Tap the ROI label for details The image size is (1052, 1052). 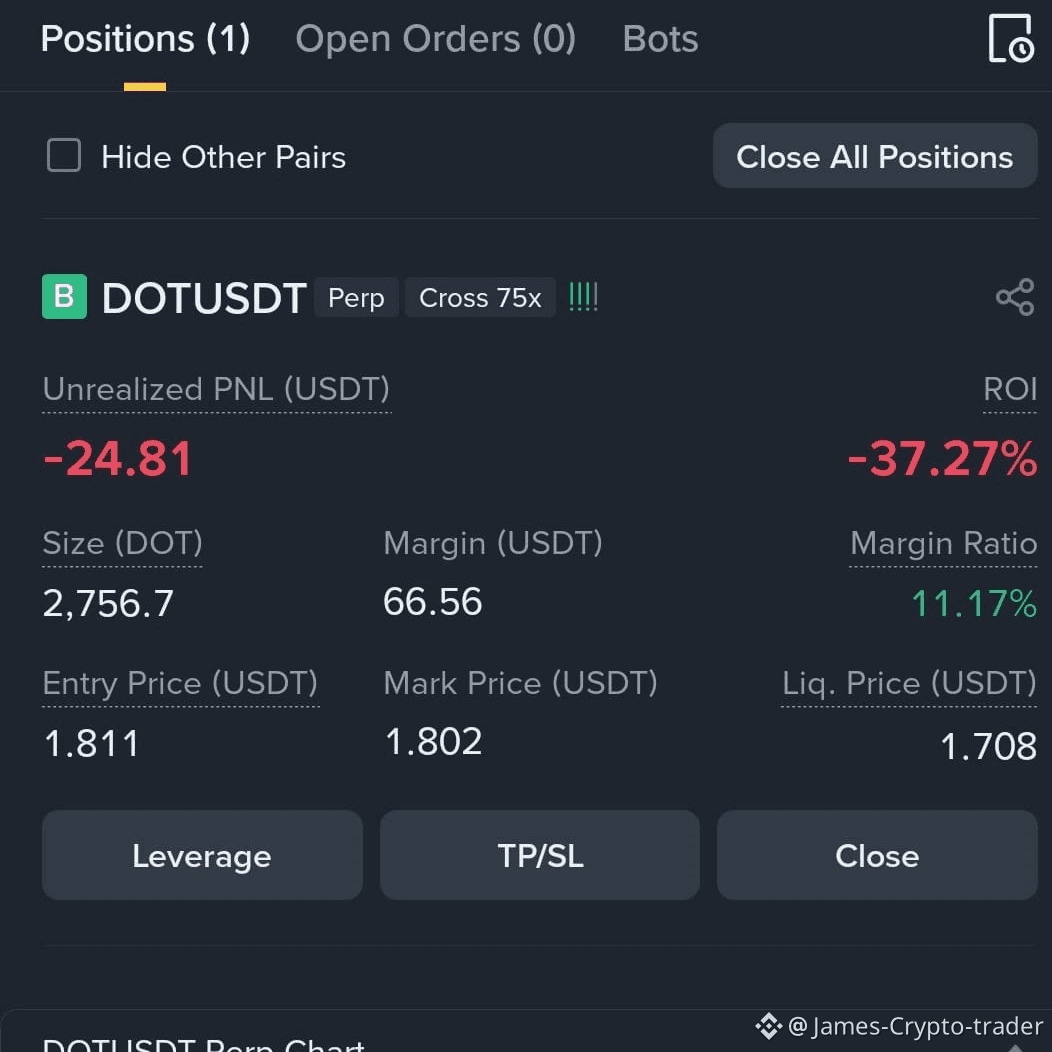1010,390
